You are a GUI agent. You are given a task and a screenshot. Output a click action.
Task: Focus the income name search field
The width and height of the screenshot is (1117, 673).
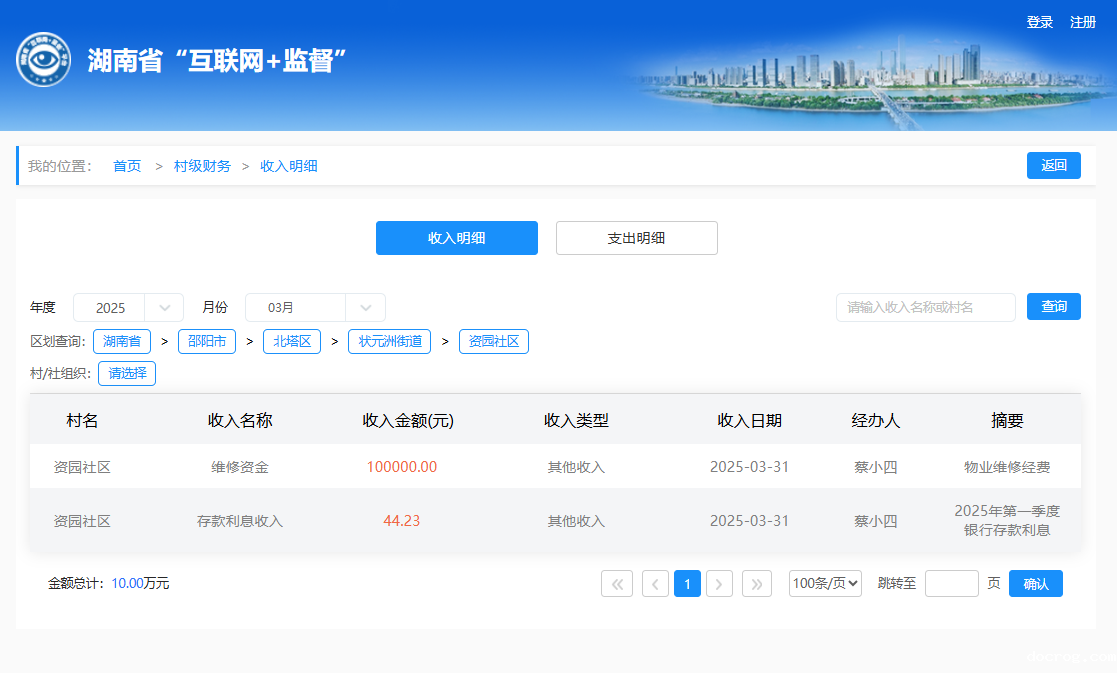point(925,307)
